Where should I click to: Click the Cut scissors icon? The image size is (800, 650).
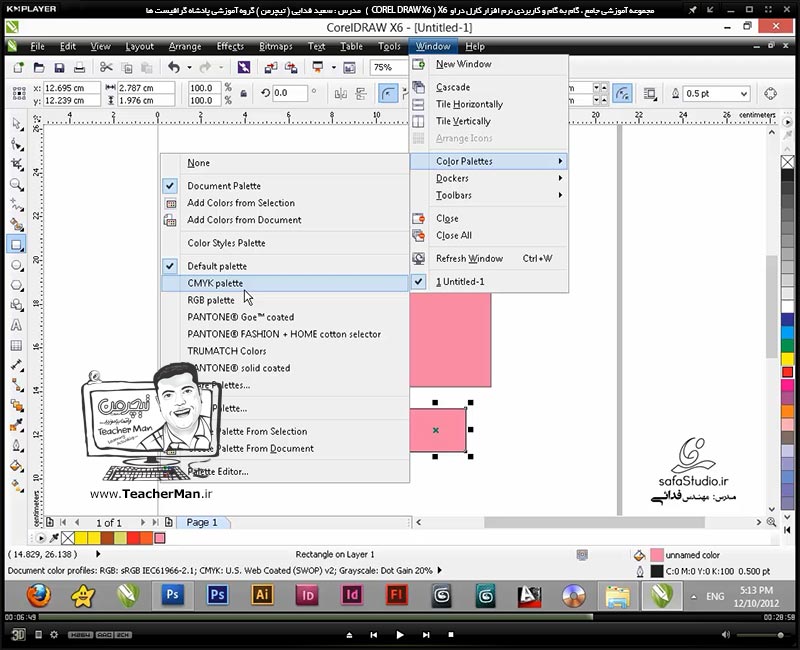(x=106, y=67)
